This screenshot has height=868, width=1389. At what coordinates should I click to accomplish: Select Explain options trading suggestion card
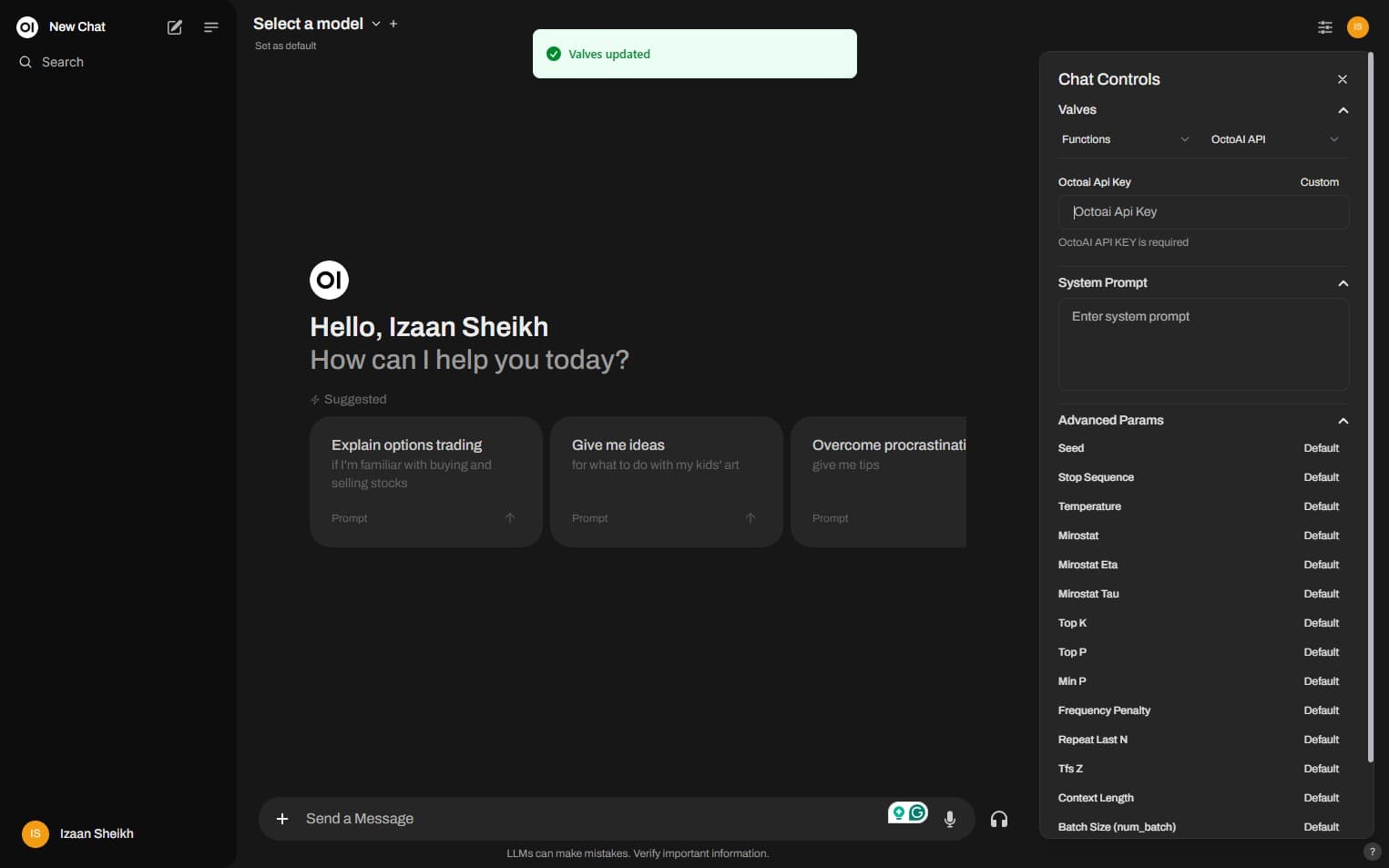tap(426, 482)
